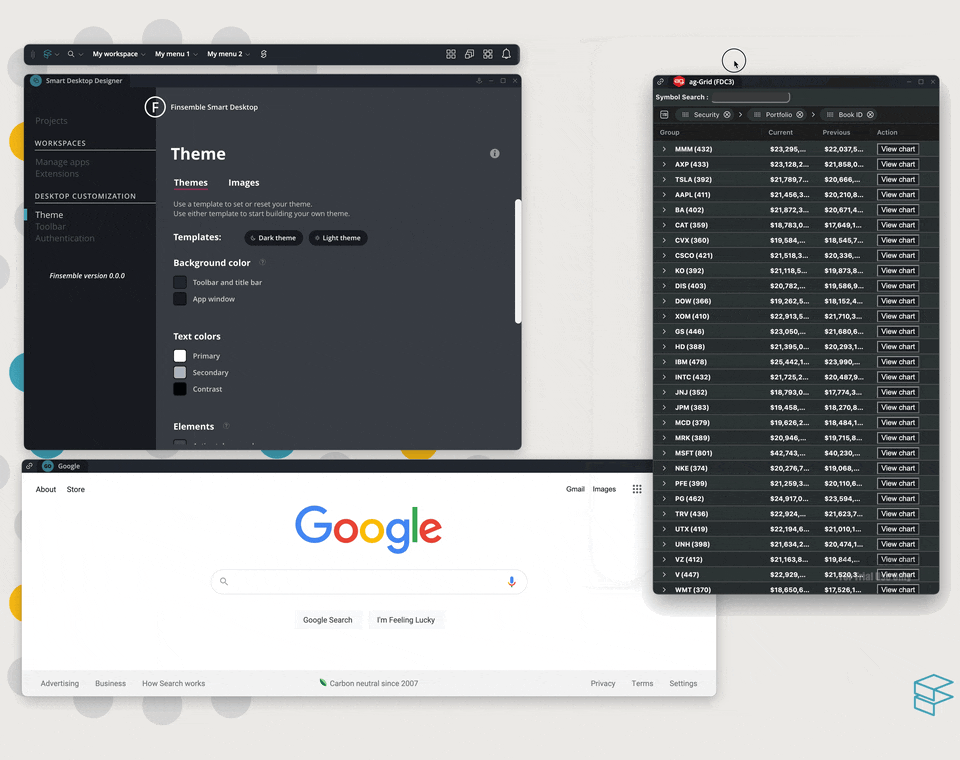Click the I'm Feeling Lucky button
The image size is (960, 760).
click(406, 620)
